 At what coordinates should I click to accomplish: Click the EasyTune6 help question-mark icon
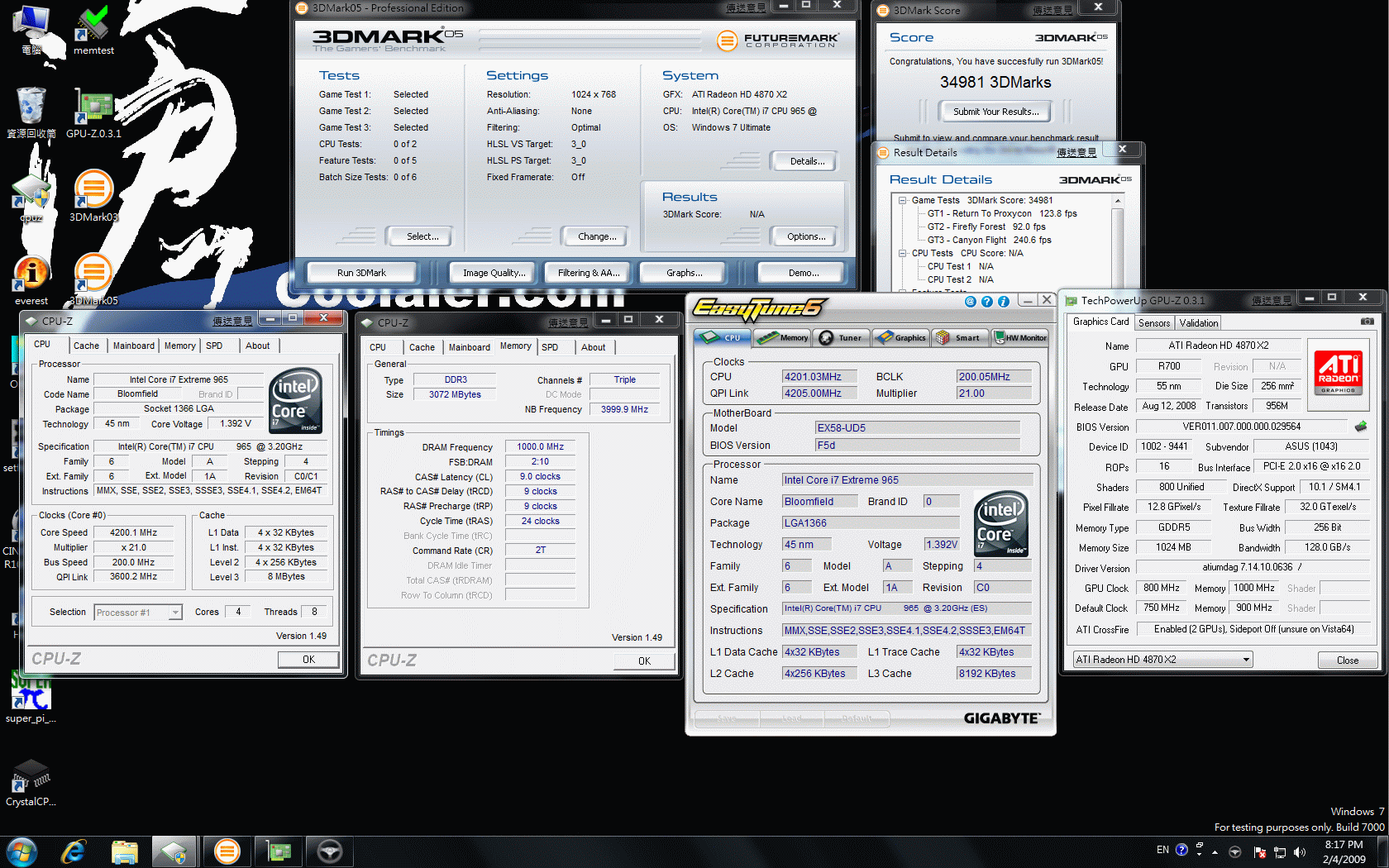click(987, 302)
